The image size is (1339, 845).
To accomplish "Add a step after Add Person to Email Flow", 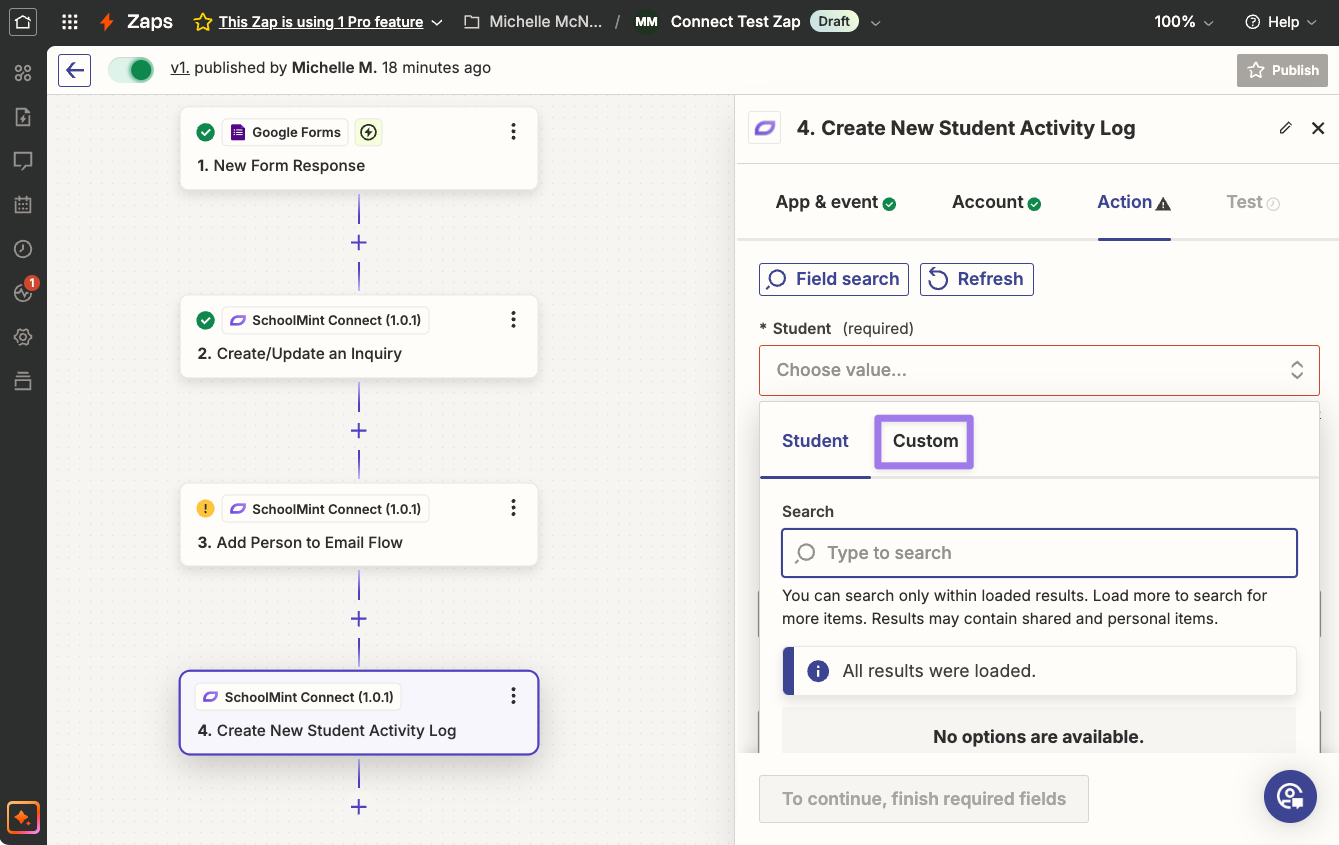I will [x=359, y=619].
